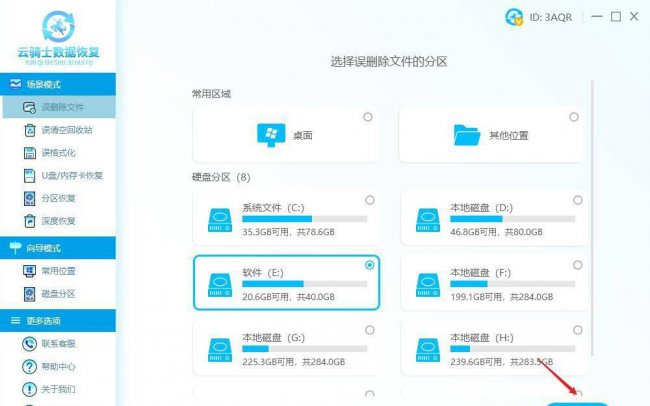
Task: Click the recycle bin icon for 误清空回收站
Action: (29, 130)
